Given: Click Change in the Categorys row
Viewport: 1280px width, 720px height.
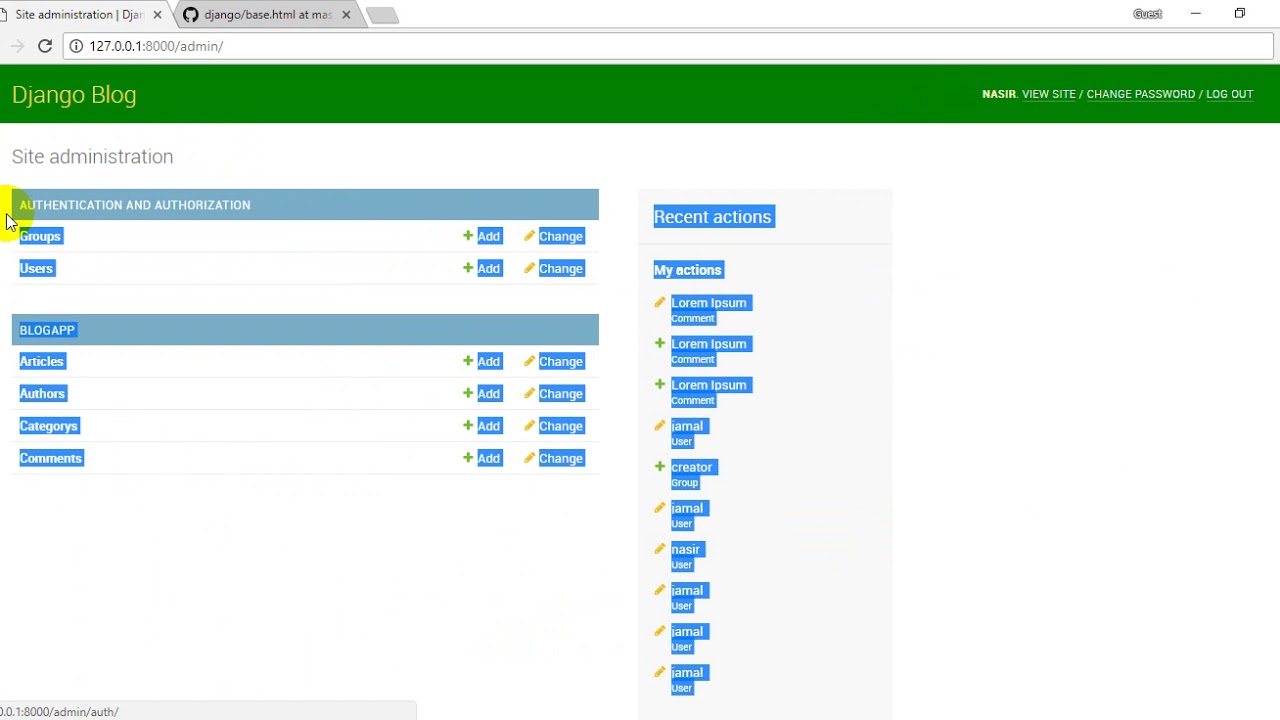Looking at the screenshot, I should [x=554, y=426].
